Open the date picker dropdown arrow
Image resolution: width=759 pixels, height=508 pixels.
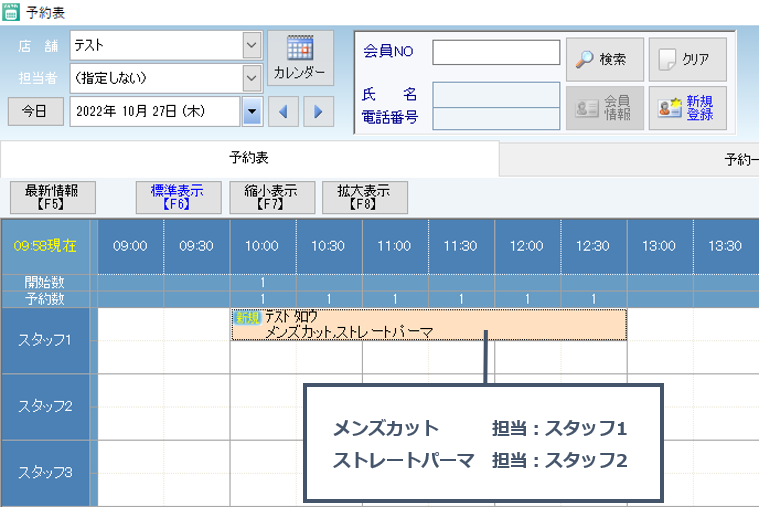tap(251, 111)
